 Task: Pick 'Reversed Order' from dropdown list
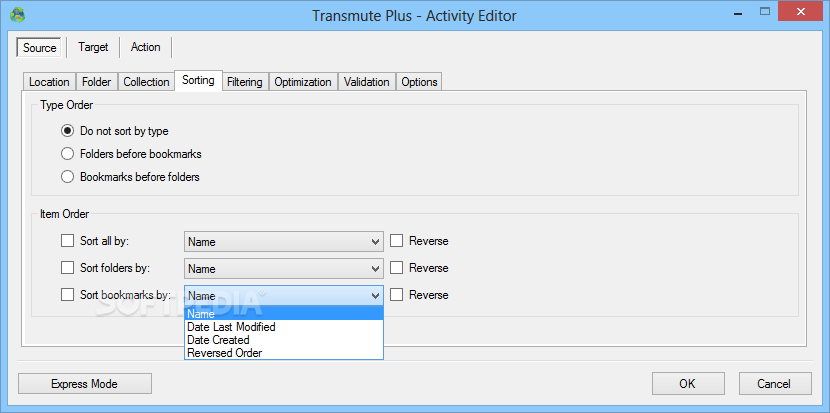click(x=284, y=353)
